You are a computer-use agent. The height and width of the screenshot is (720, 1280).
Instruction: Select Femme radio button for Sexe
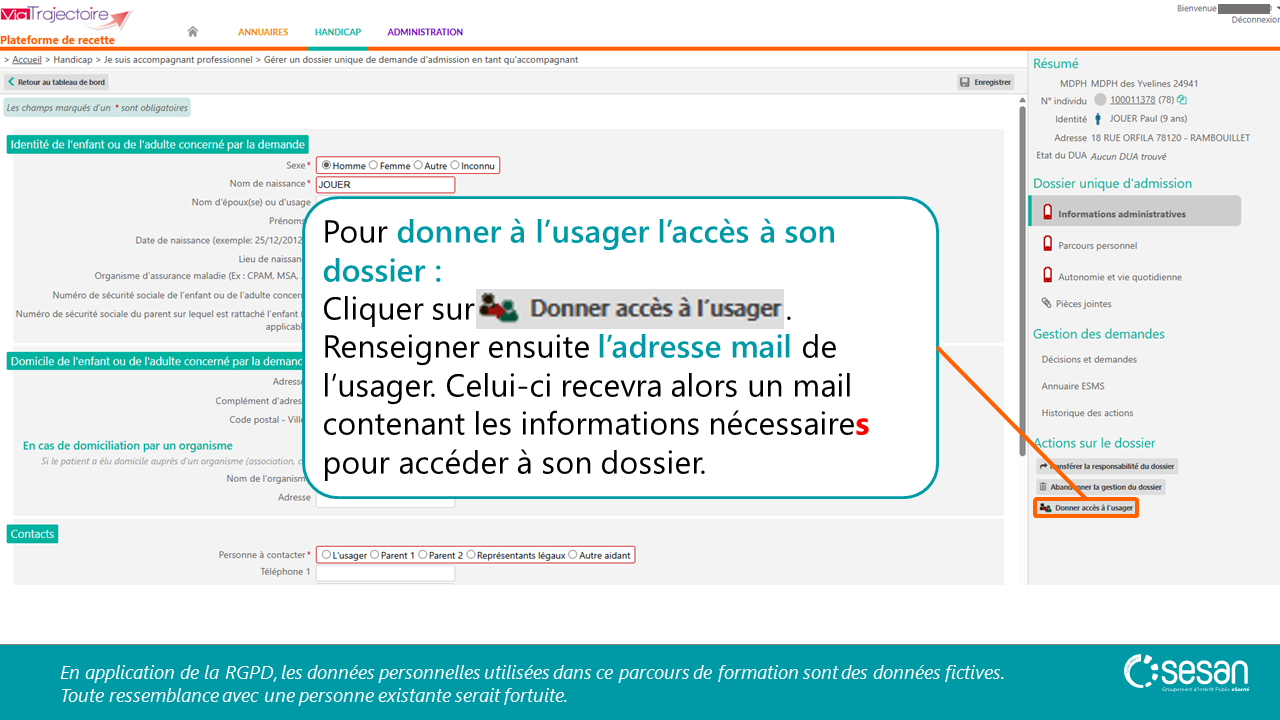pyautogui.click(x=374, y=166)
